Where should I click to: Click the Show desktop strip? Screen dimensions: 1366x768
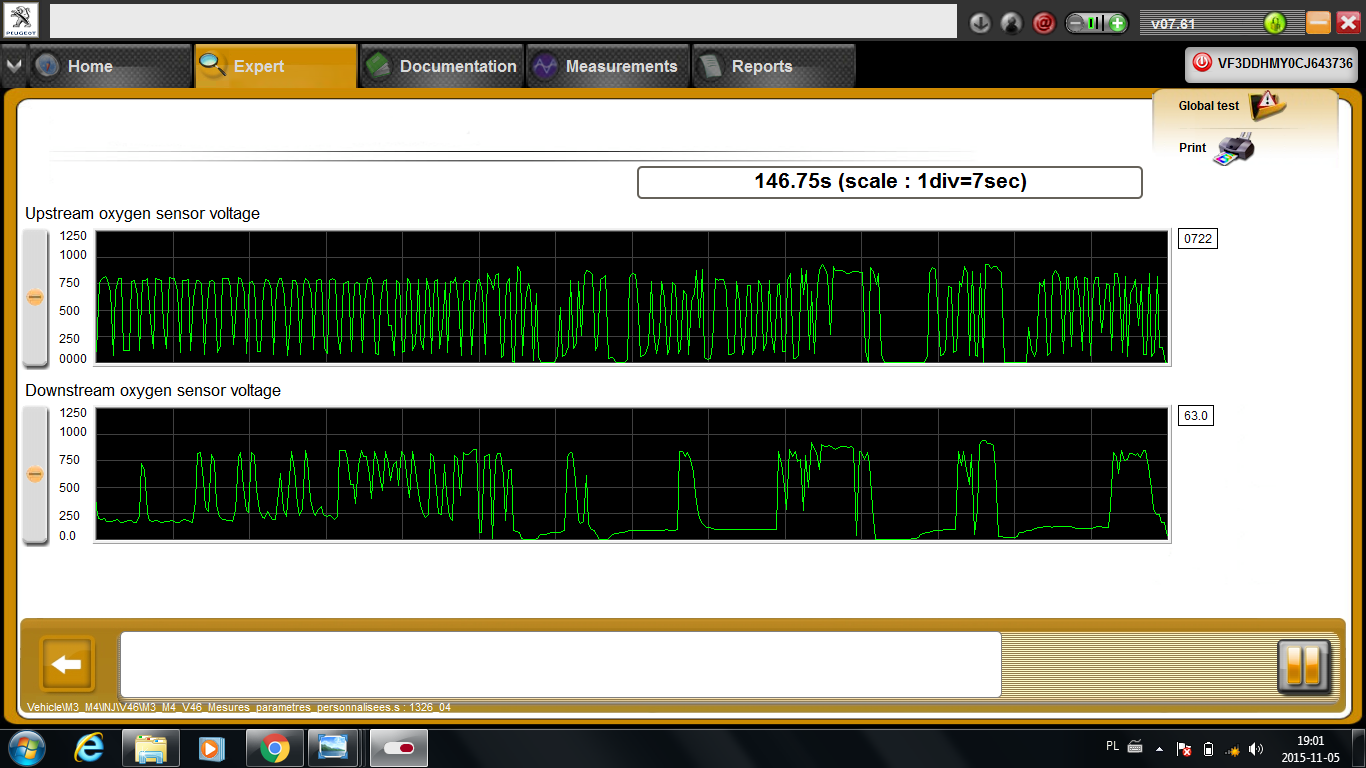(1358, 748)
